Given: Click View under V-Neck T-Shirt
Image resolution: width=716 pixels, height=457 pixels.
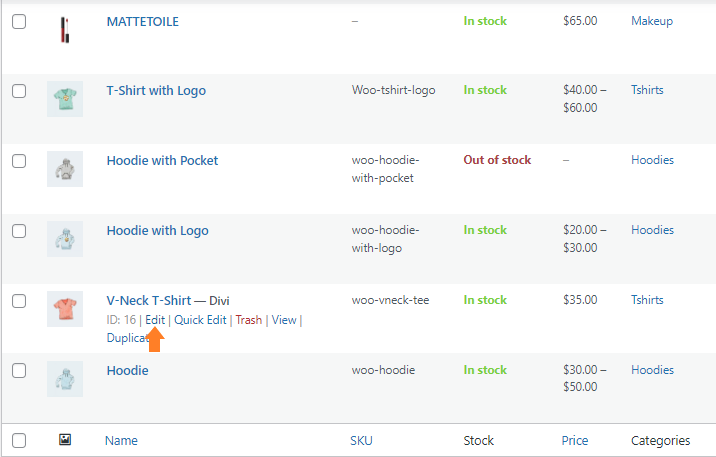Looking at the screenshot, I should [x=284, y=320].
